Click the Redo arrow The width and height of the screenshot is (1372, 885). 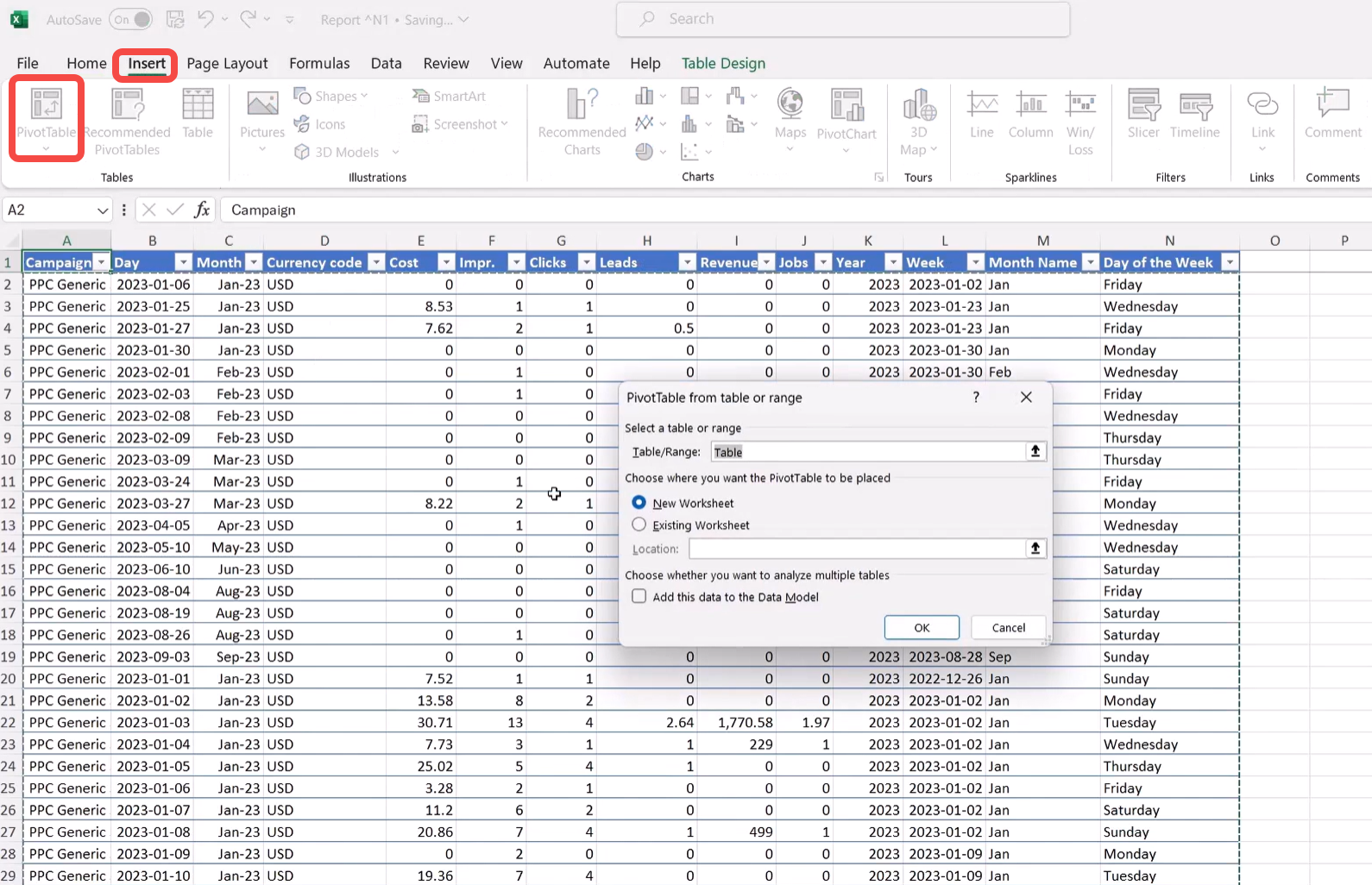pyautogui.click(x=248, y=19)
